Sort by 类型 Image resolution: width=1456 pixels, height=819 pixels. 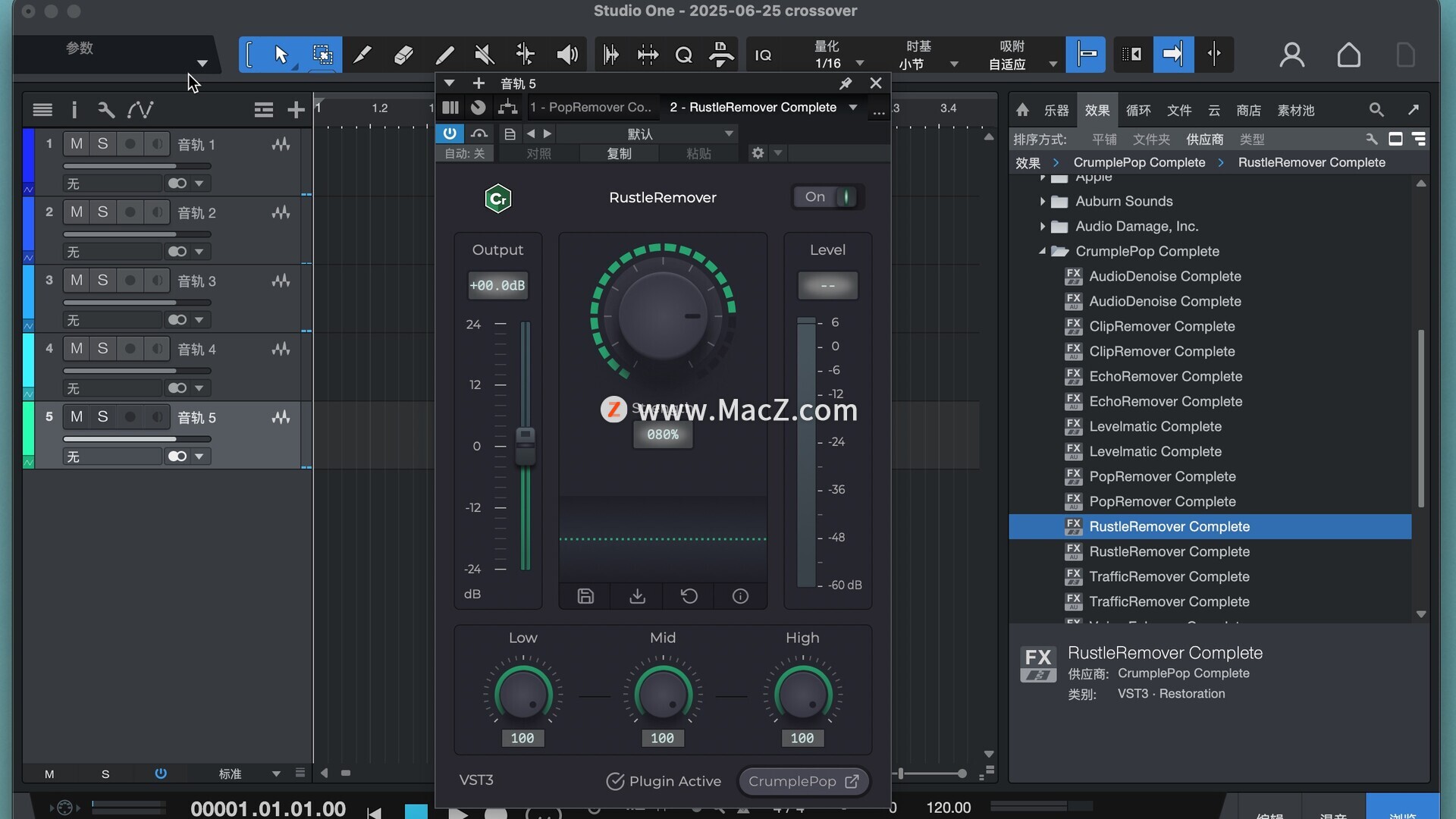click(1252, 140)
